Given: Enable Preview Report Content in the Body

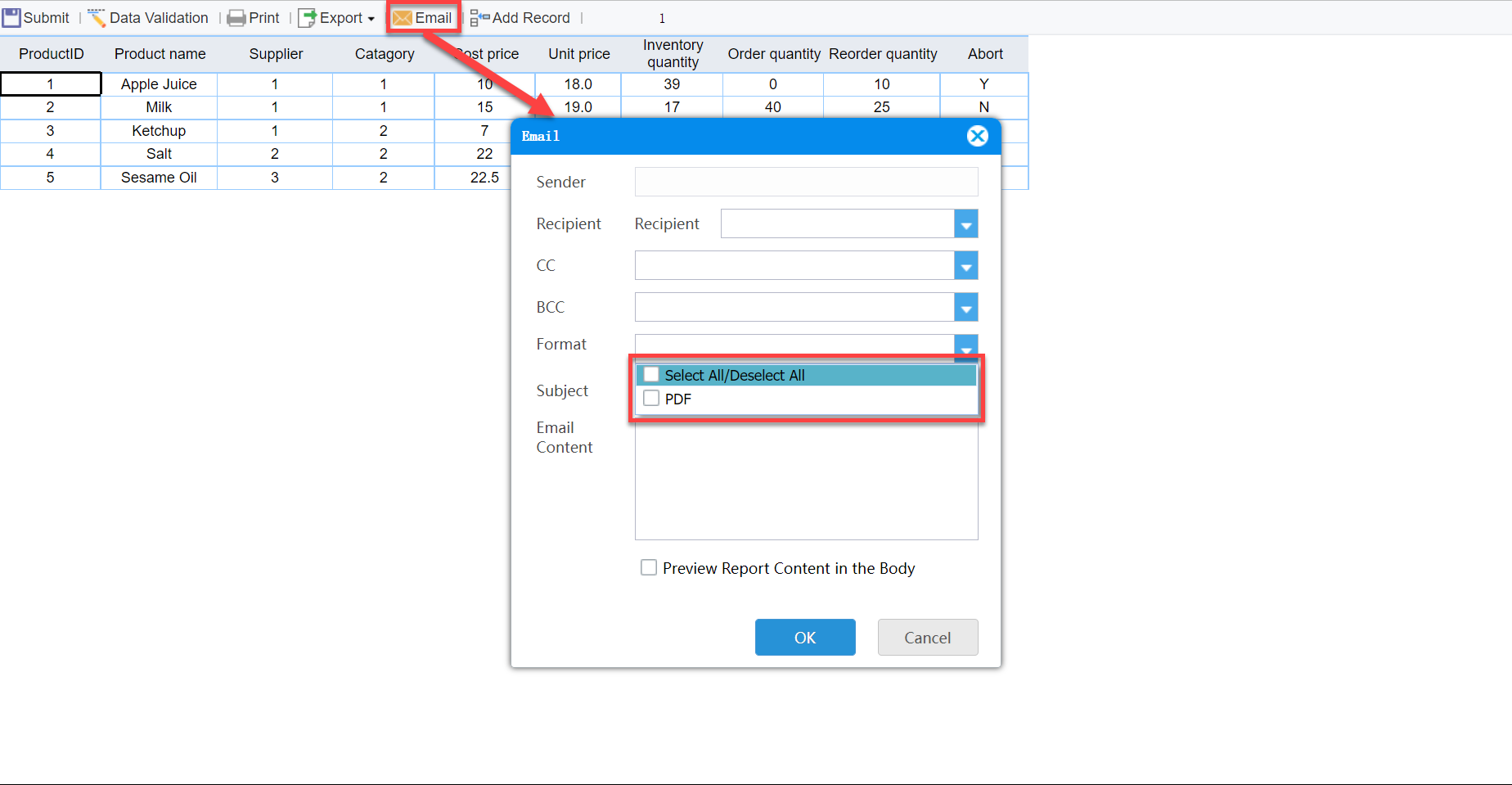Looking at the screenshot, I should pos(649,567).
